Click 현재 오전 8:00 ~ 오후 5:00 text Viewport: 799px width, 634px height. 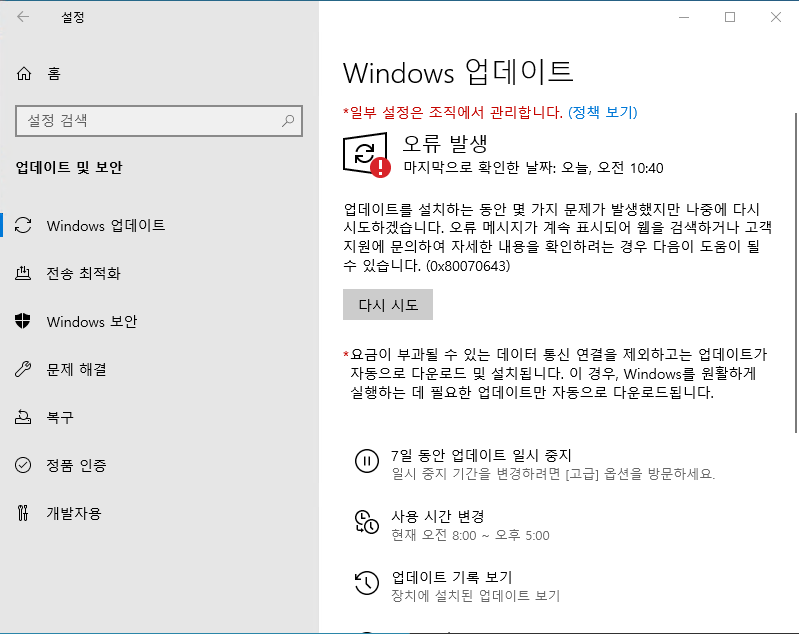point(470,535)
